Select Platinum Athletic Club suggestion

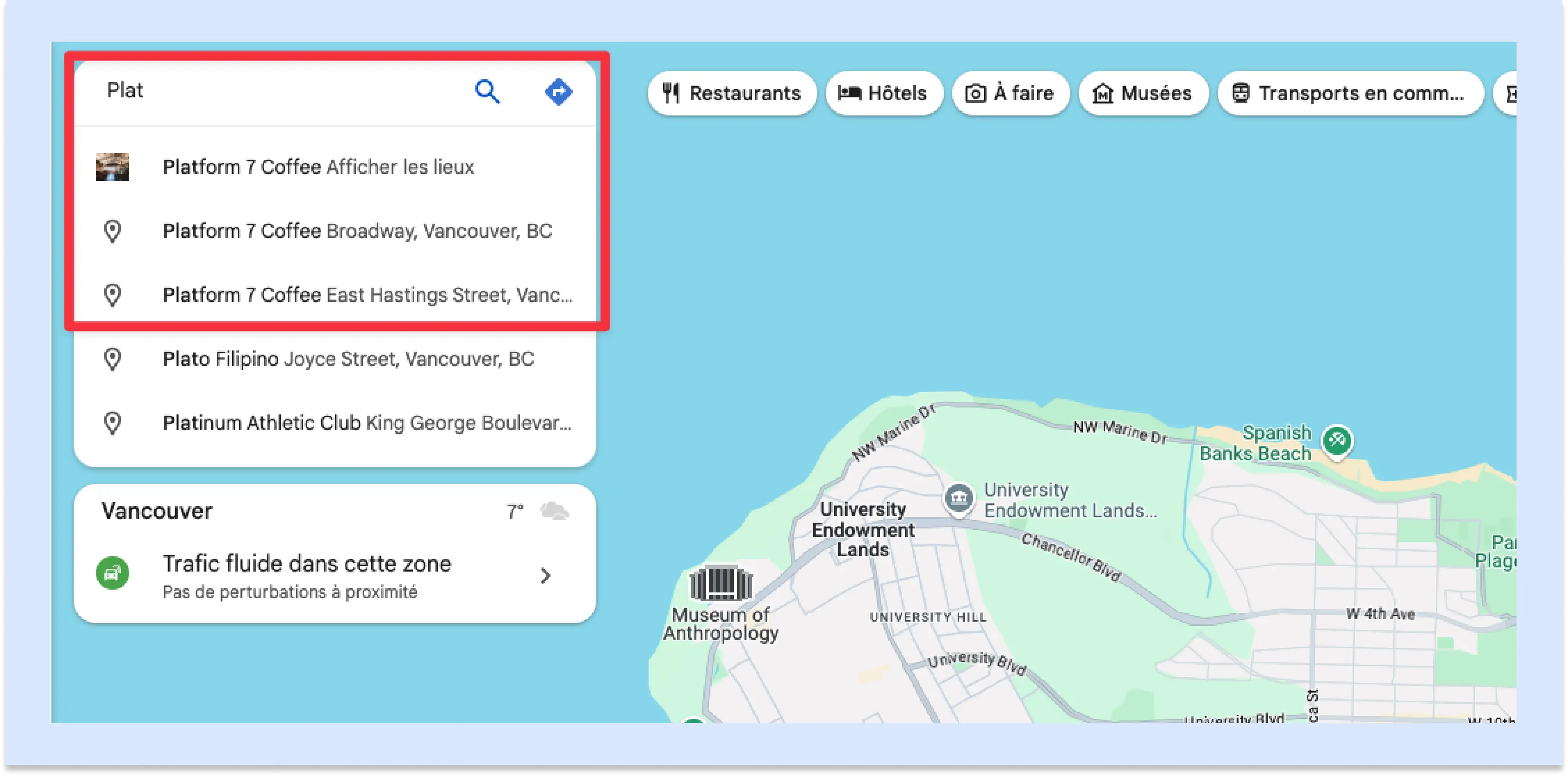[335, 423]
